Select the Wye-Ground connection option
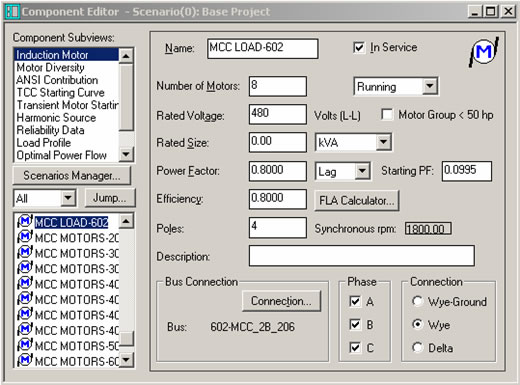The width and height of the screenshot is (520, 385). [417, 301]
